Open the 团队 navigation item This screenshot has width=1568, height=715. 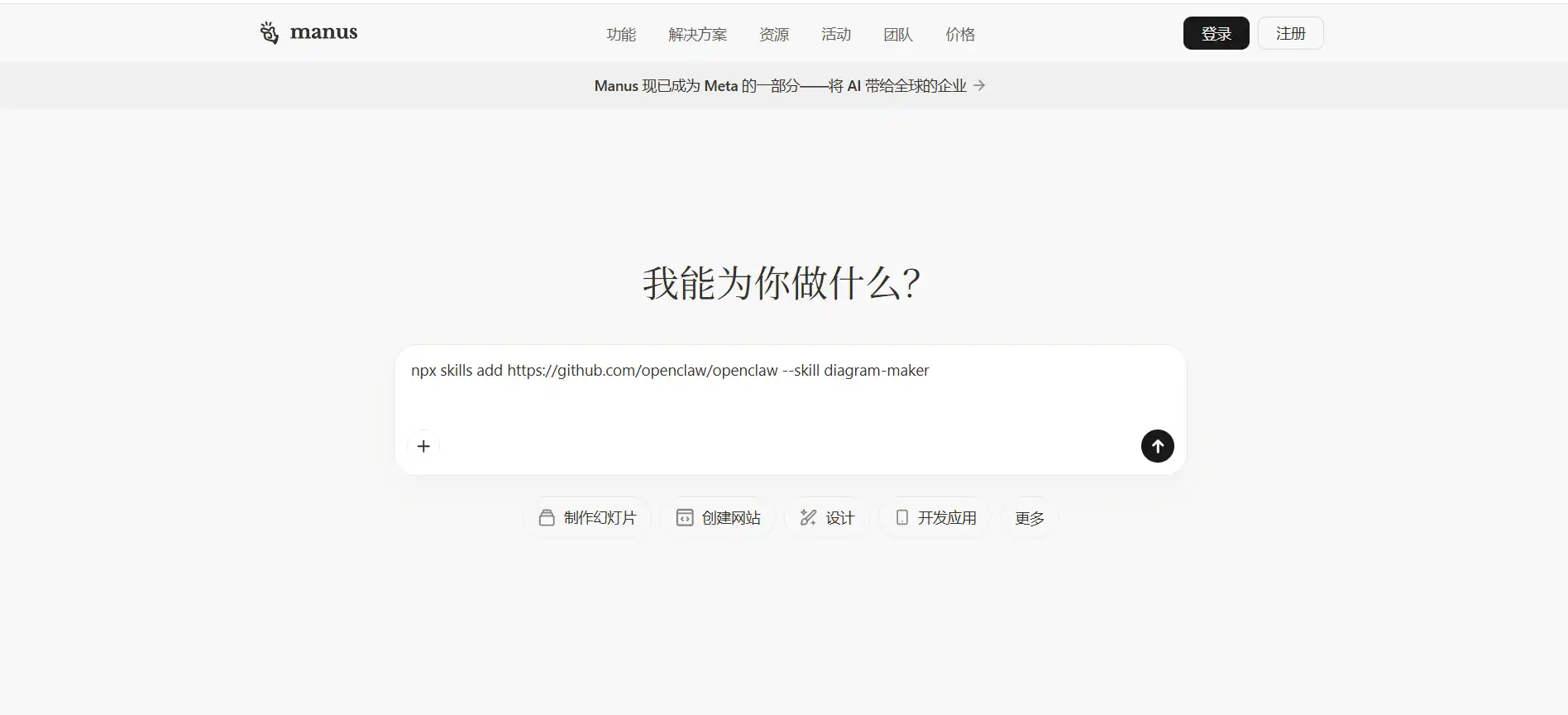click(x=898, y=34)
